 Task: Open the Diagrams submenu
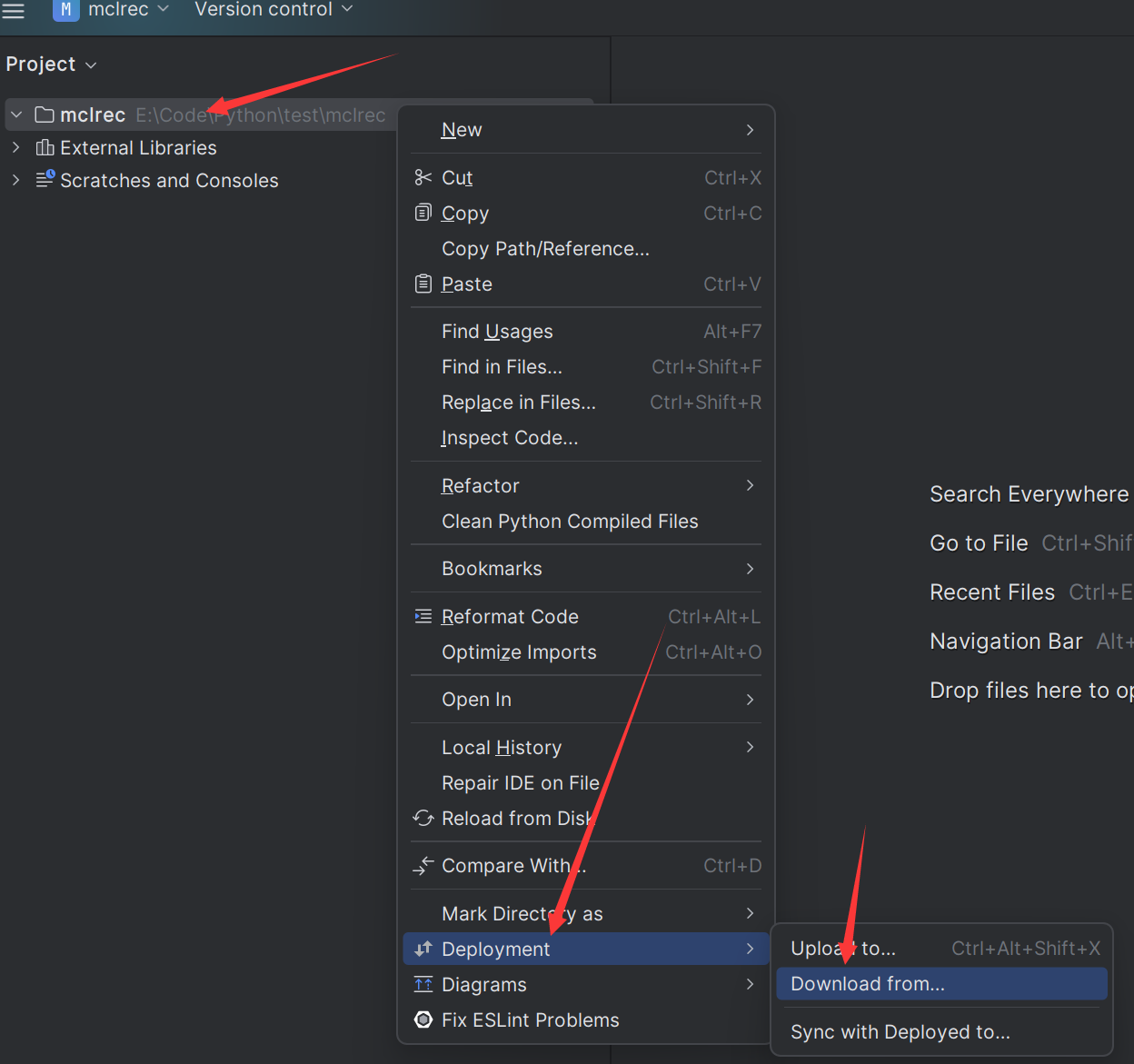tap(586, 985)
